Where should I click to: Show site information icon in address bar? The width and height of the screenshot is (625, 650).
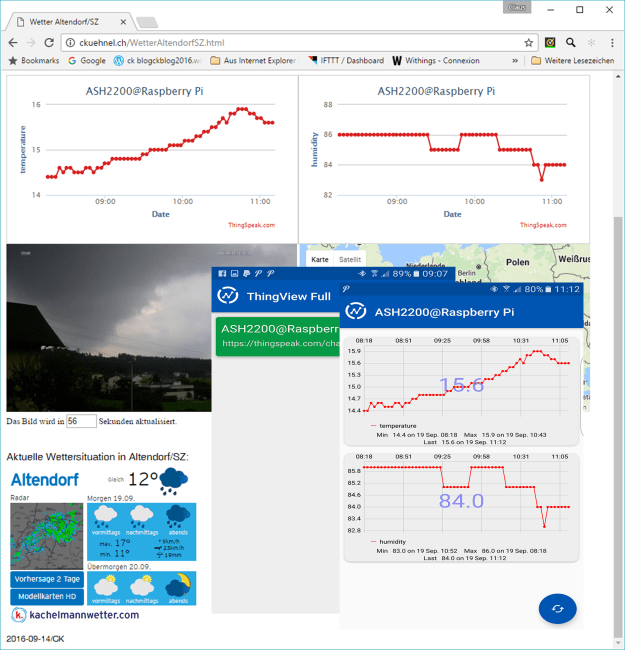(70, 43)
